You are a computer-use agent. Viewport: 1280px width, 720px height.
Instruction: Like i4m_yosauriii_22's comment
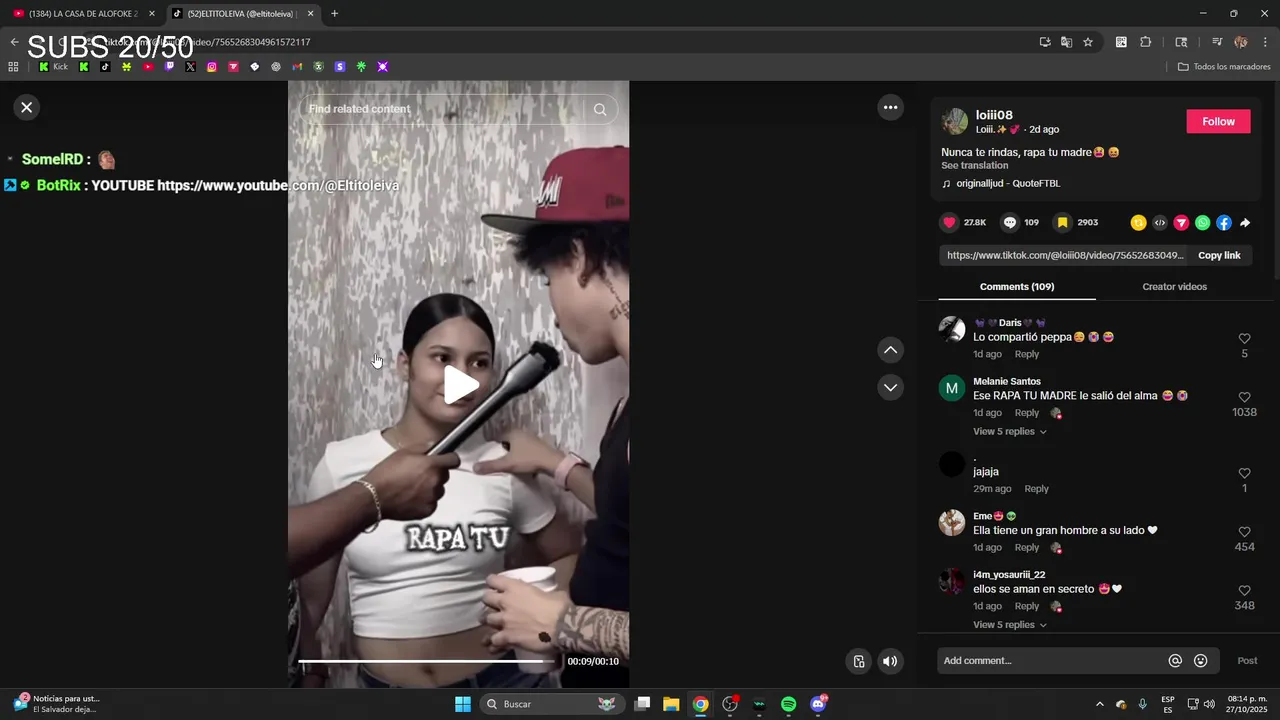[1244, 591]
